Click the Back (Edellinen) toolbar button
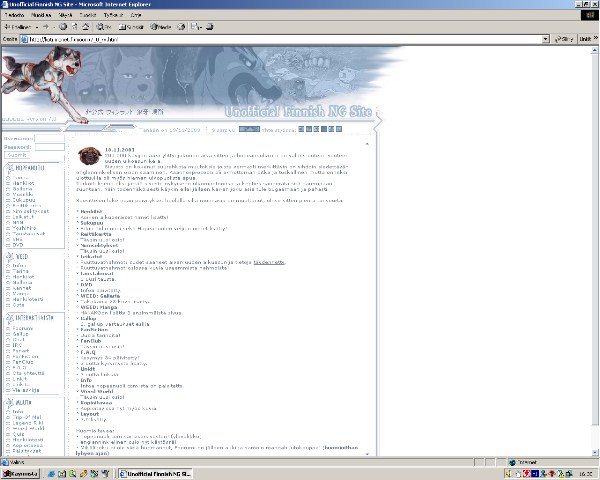 18,27
